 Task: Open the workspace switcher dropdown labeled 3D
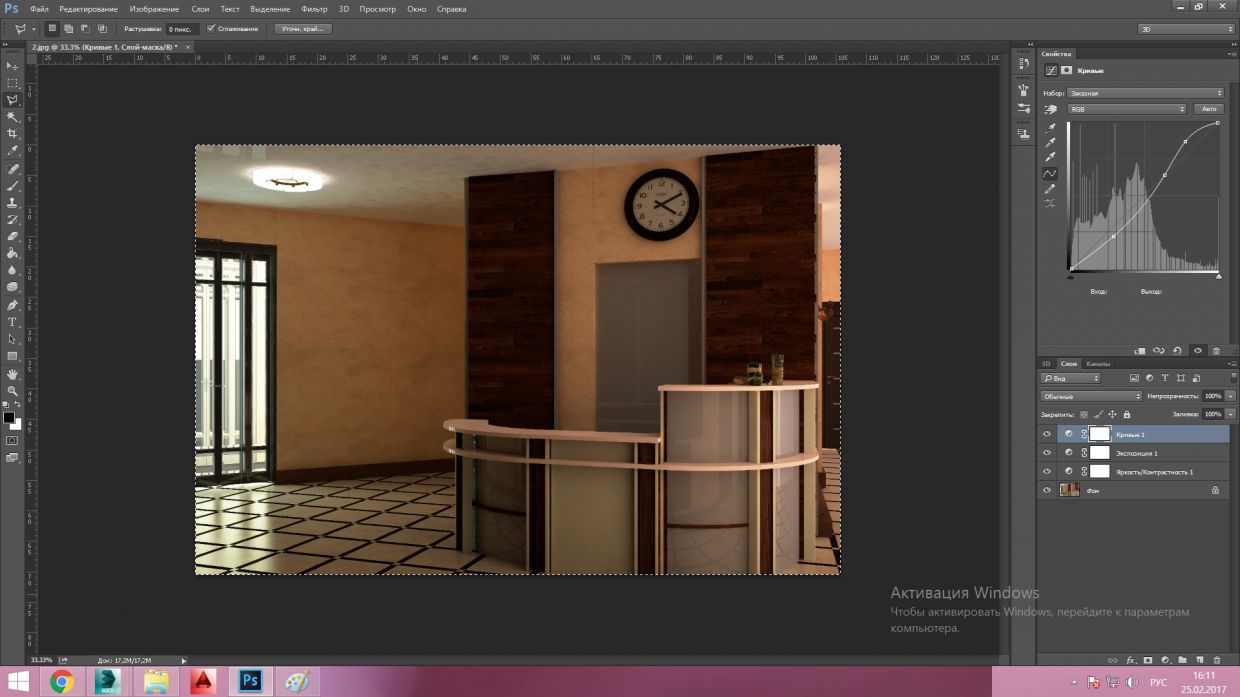click(1187, 29)
